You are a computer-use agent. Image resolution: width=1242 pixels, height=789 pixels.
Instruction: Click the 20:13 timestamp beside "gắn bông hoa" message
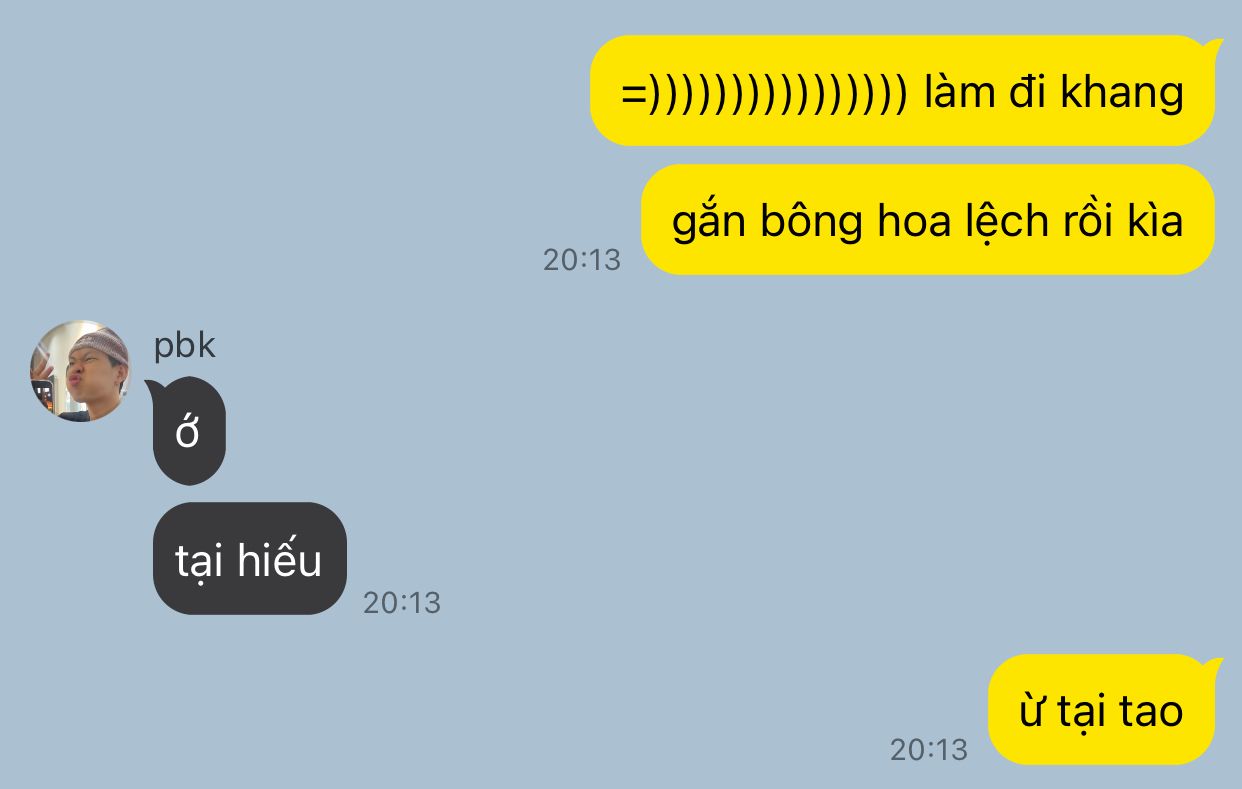582,260
